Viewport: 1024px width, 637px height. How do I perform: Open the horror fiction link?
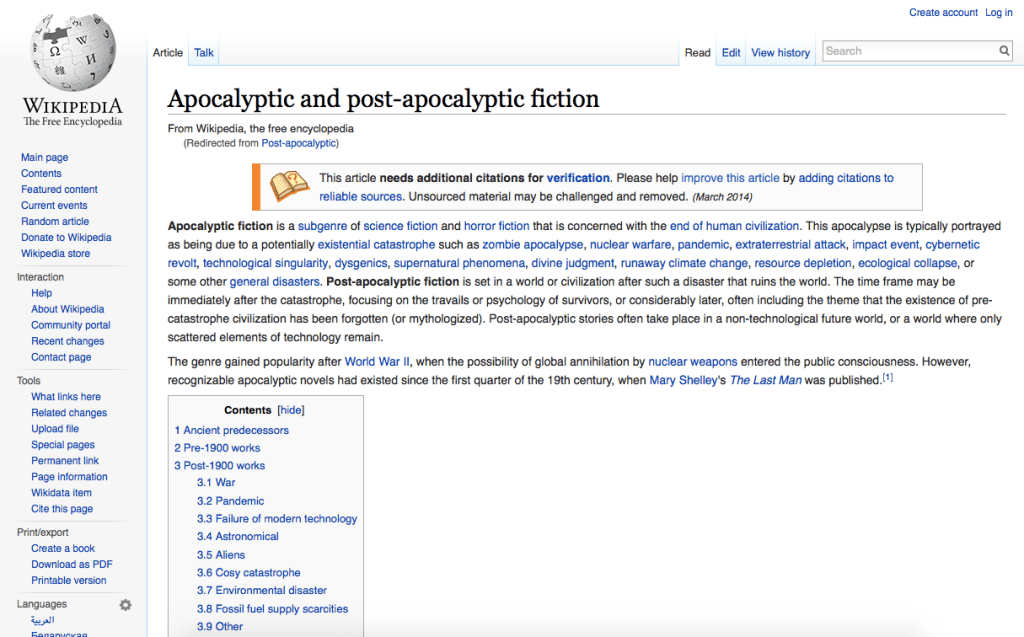(496, 226)
